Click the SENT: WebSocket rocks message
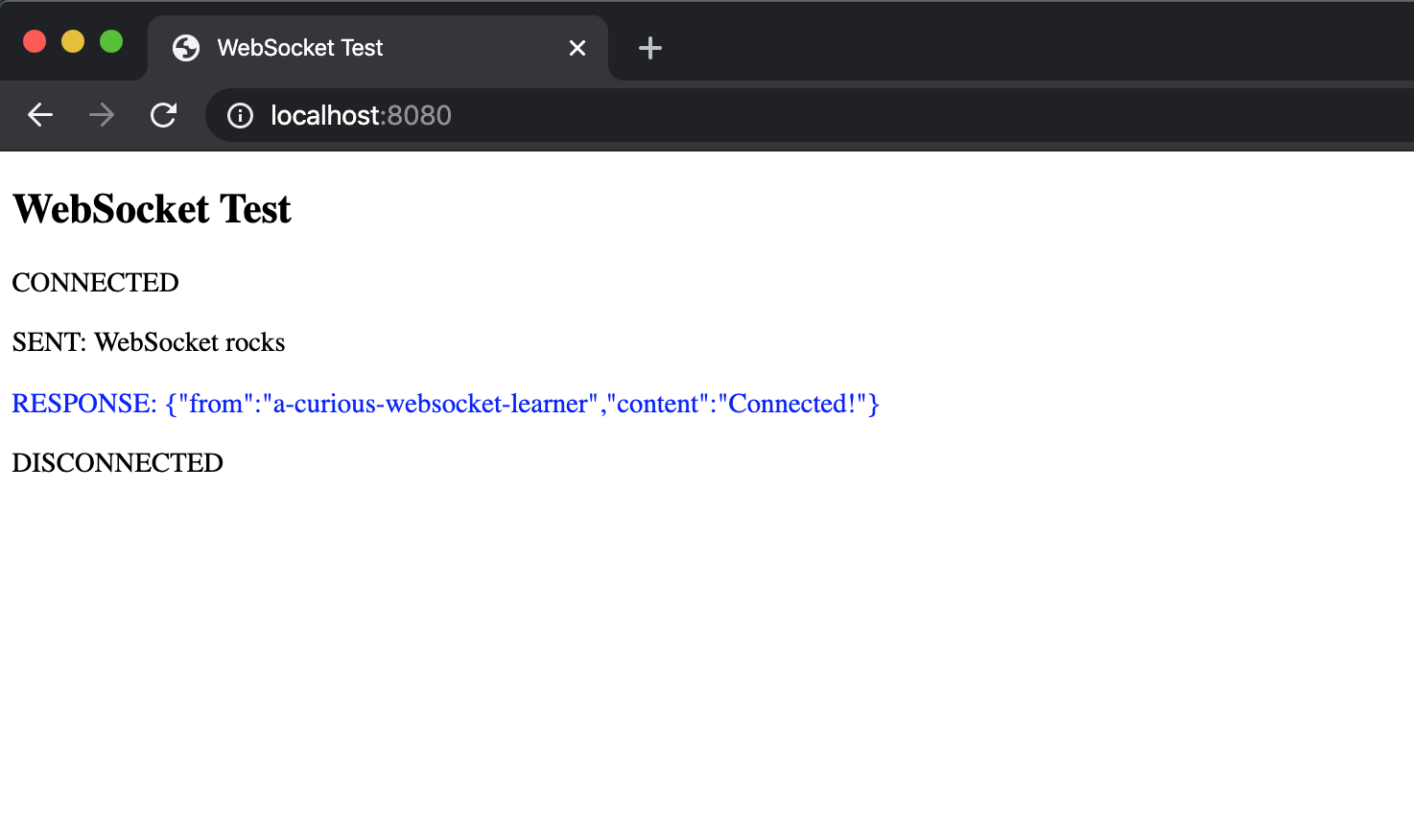The height and width of the screenshot is (840, 1414). tap(148, 341)
